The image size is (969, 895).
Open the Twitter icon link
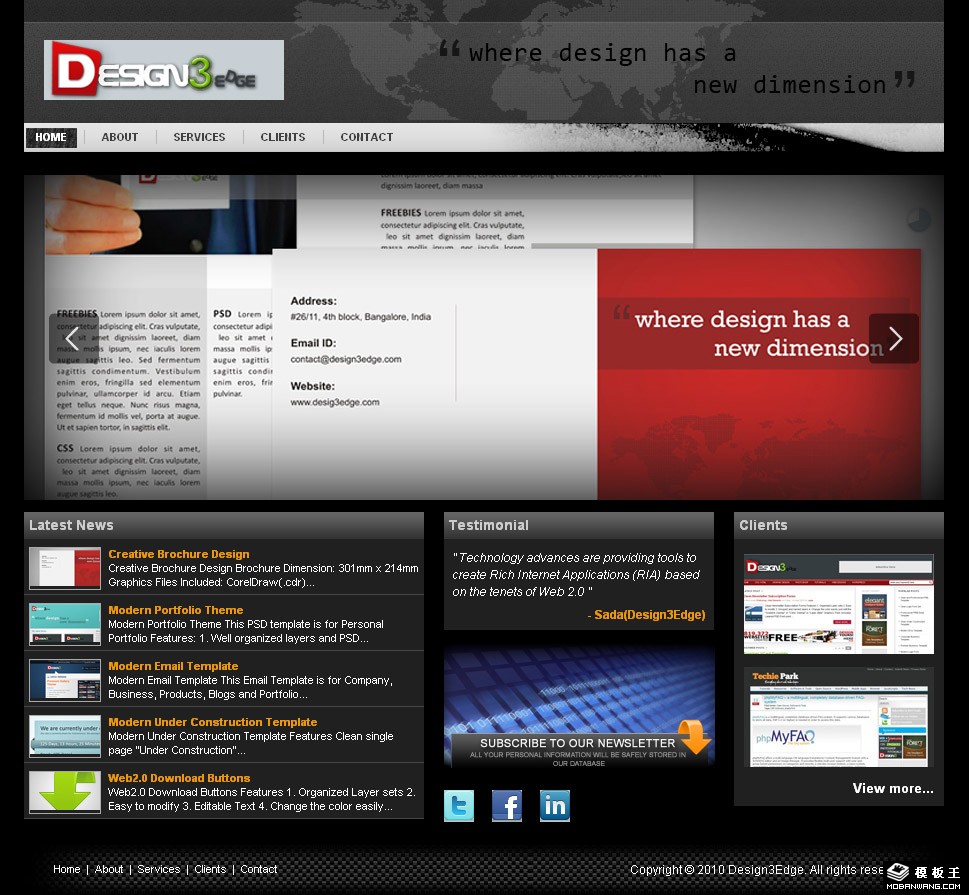point(459,805)
